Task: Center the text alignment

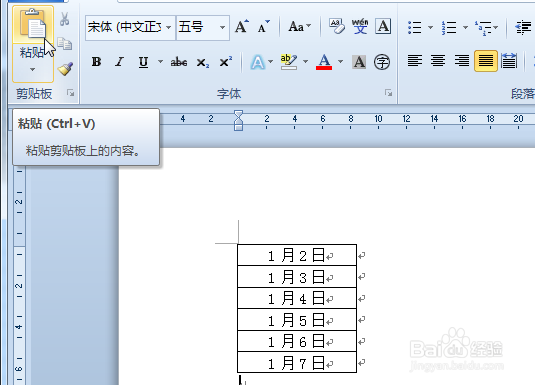Action: 438,61
